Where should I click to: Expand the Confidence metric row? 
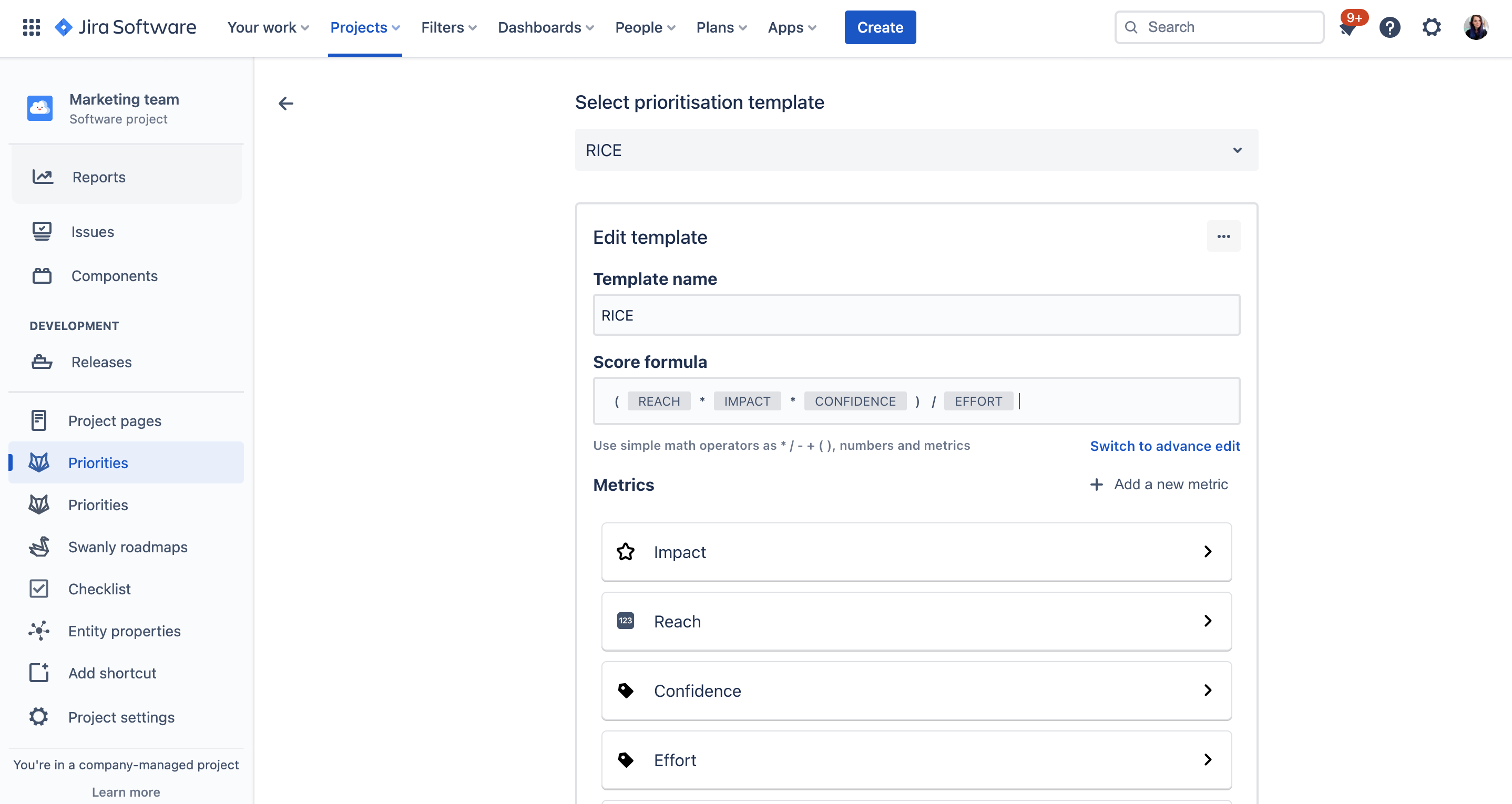pyautogui.click(x=916, y=690)
